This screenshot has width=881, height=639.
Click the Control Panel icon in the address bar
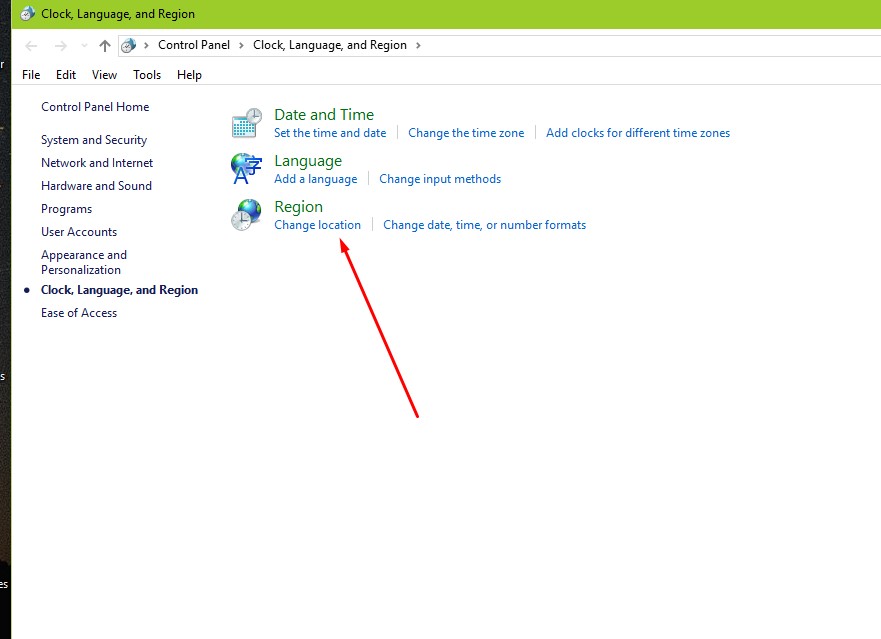pyautogui.click(x=129, y=45)
